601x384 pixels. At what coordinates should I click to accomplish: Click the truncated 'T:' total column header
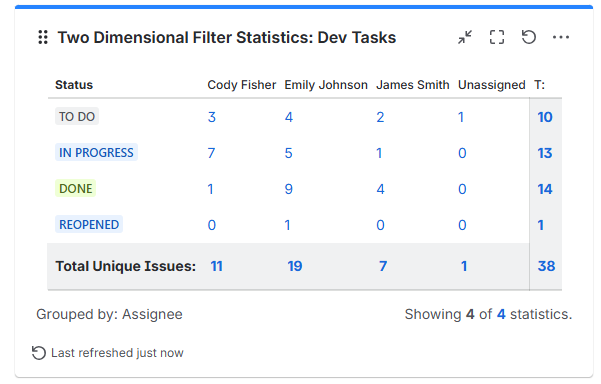tap(540, 85)
